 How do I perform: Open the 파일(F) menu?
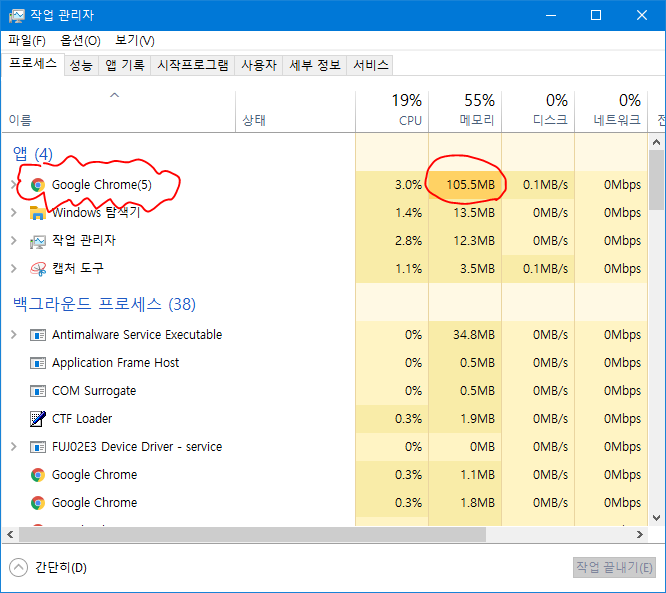tap(27, 41)
